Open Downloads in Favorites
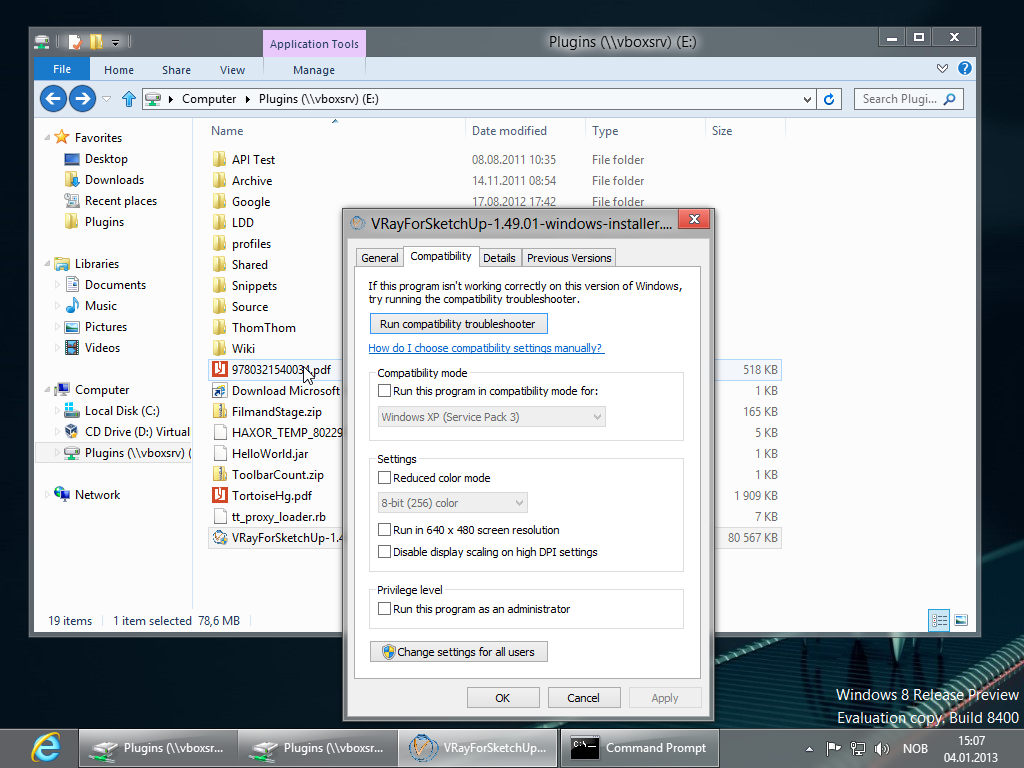This screenshot has height=768, width=1024. click(x=114, y=180)
